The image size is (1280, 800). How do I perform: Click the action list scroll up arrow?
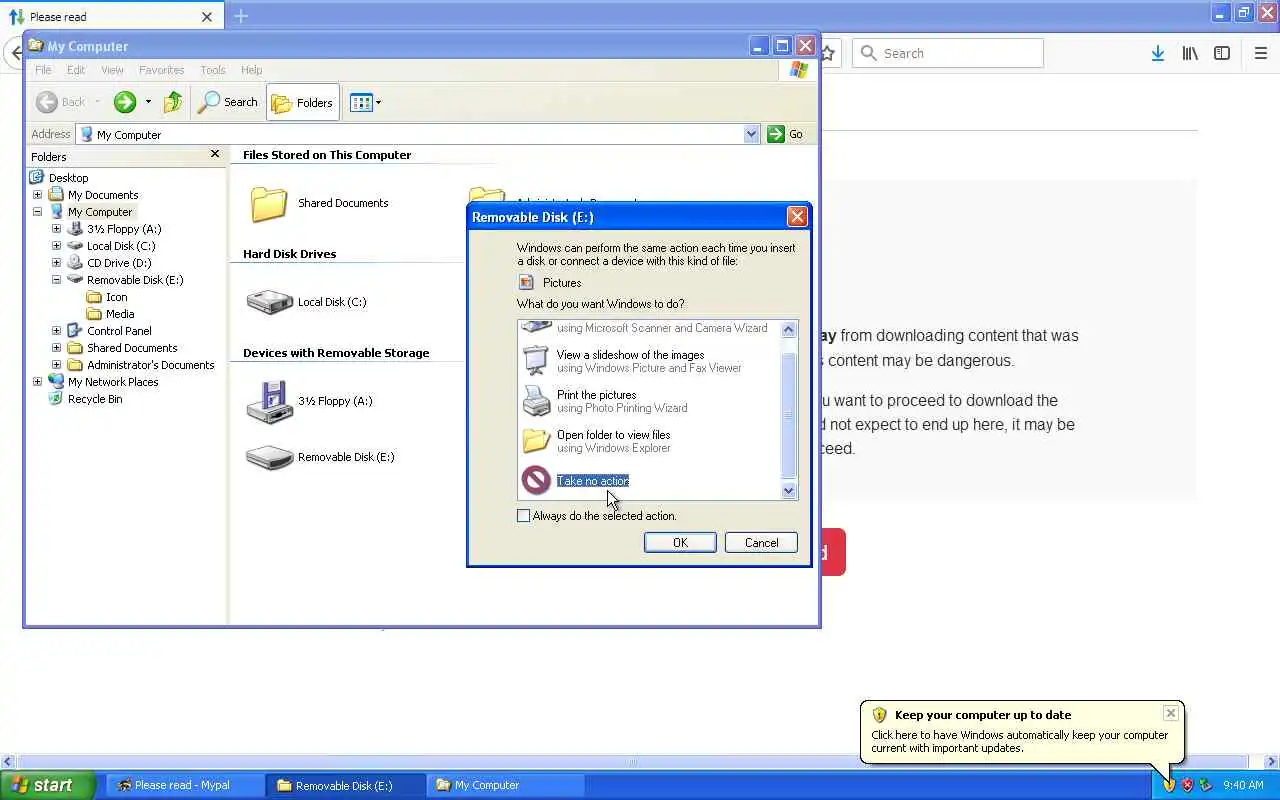[x=788, y=330]
